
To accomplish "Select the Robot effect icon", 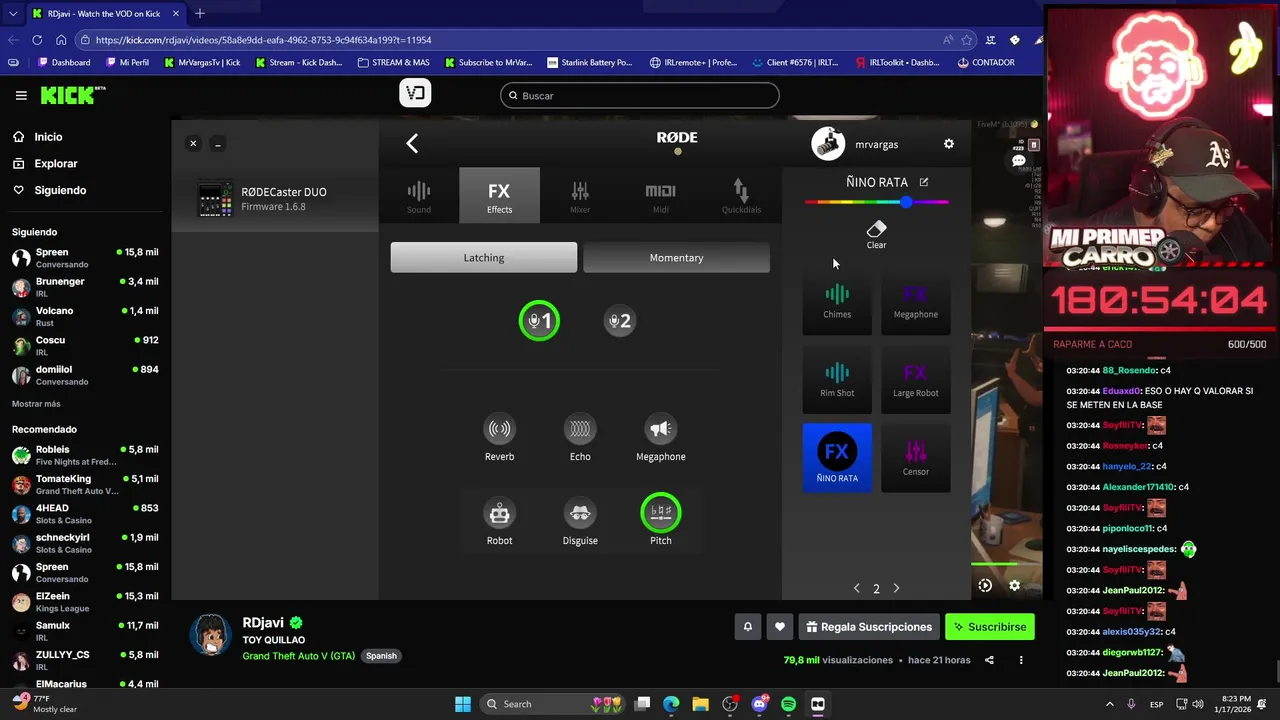I will [x=499, y=513].
